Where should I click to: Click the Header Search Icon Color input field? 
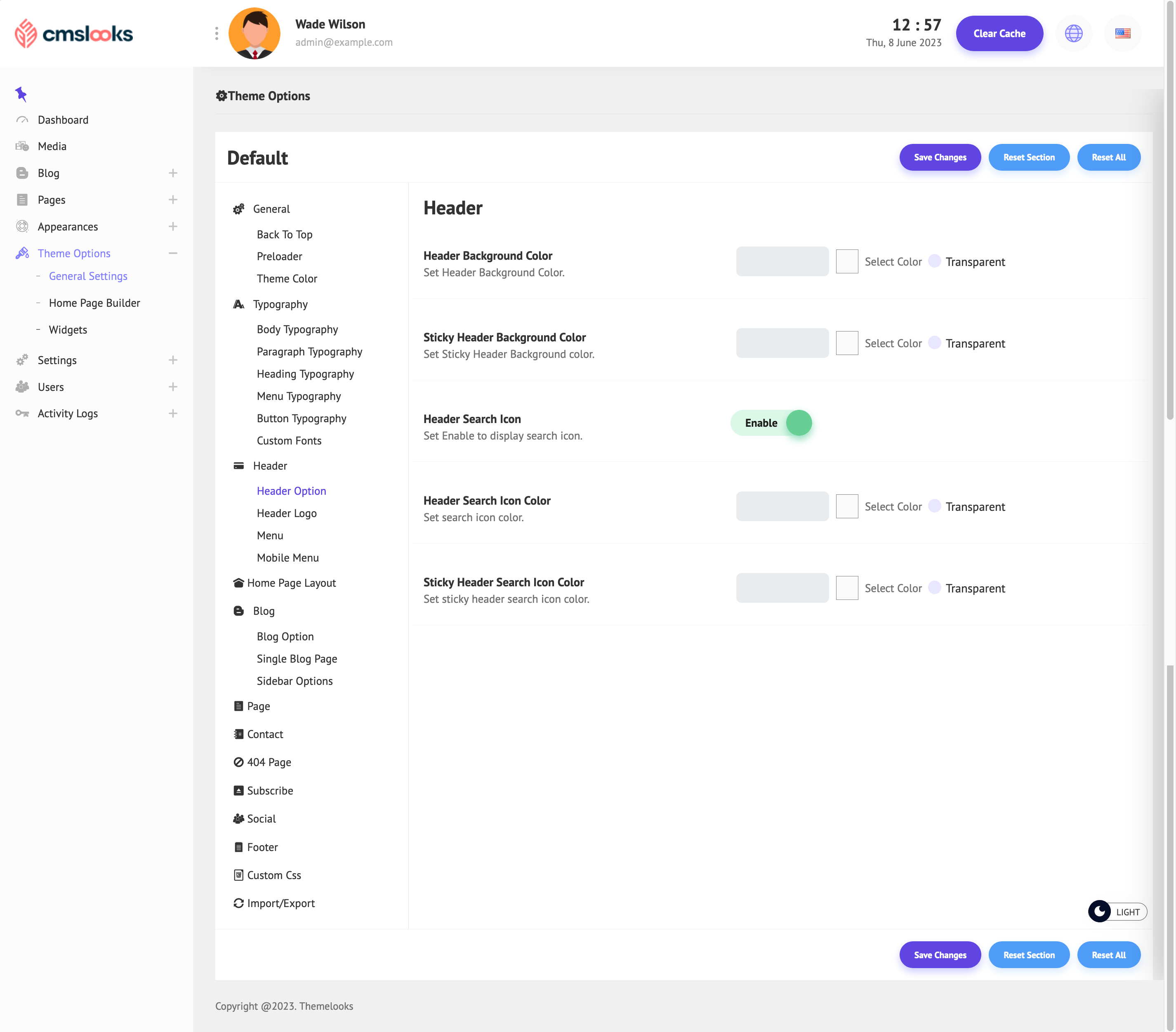coord(782,506)
